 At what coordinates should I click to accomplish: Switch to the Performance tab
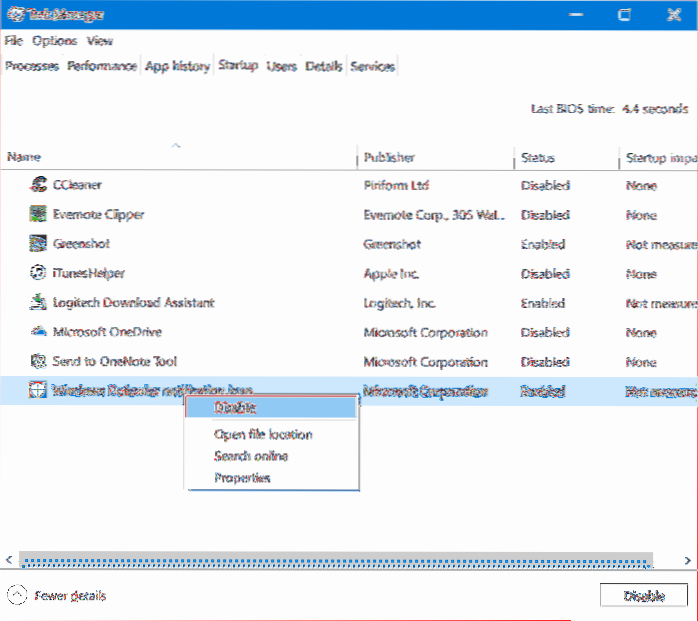pos(102,66)
